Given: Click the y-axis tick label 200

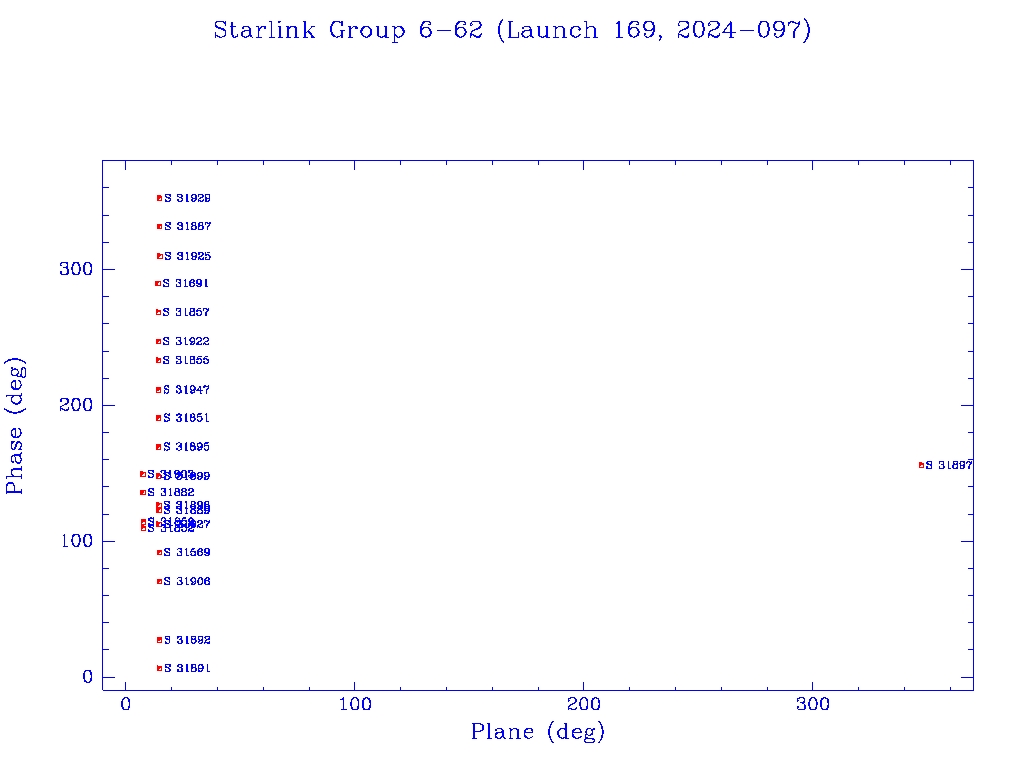Looking at the screenshot, I should click(76, 405).
